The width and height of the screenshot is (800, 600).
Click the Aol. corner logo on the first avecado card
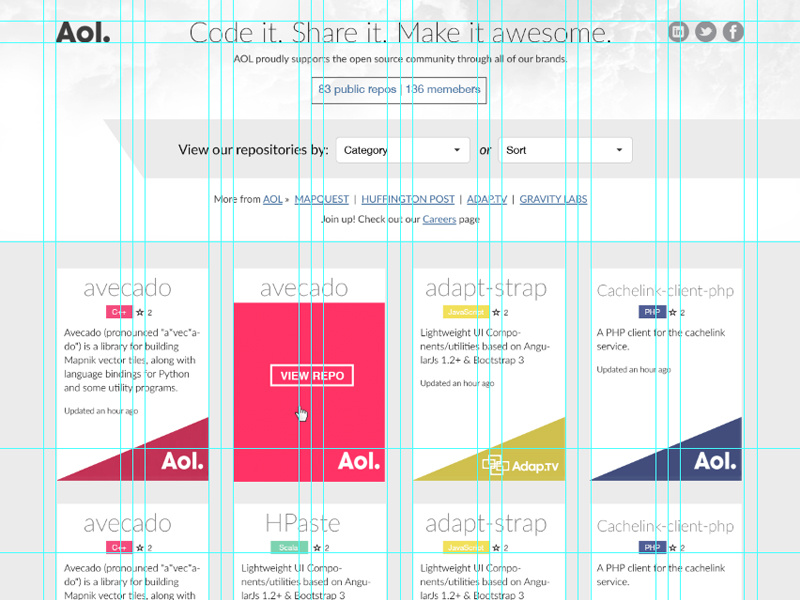tap(181, 461)
